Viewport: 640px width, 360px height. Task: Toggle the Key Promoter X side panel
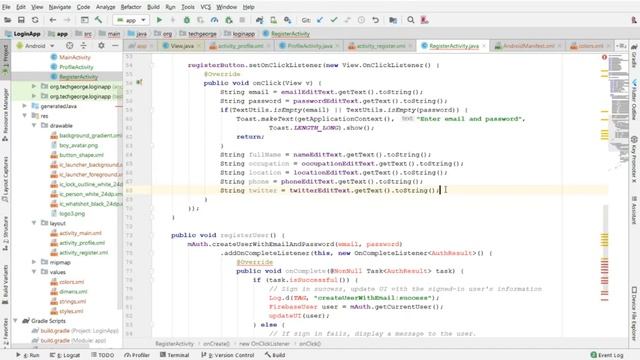[634, 159]
